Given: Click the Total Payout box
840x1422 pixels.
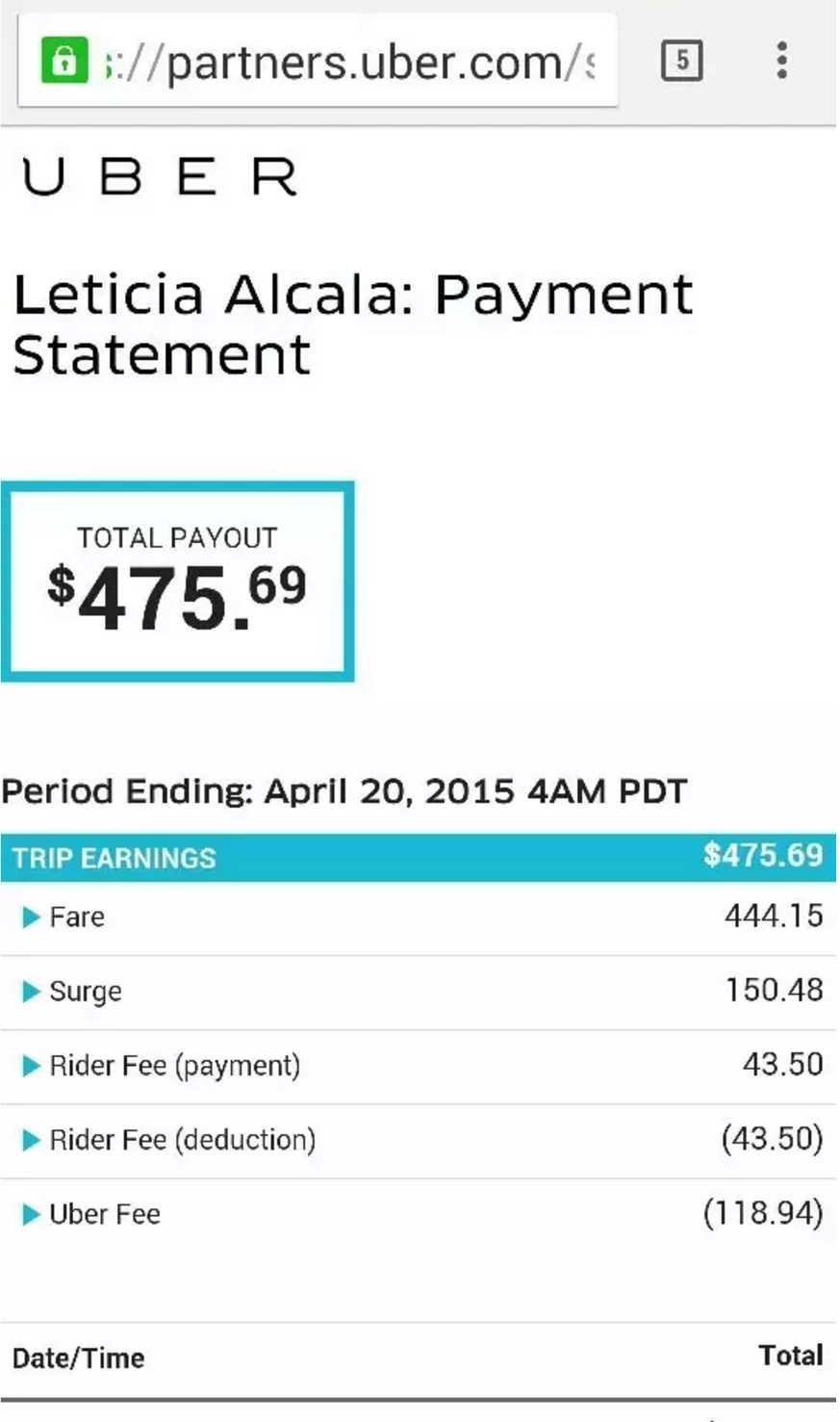Looking at the screenshot, I should click(x=178, y=582).
